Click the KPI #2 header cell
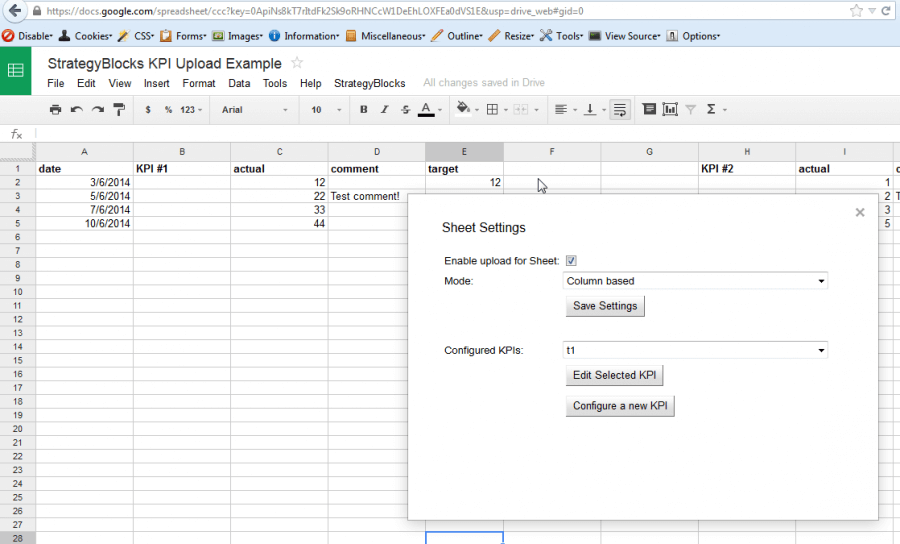 [747, 169]
